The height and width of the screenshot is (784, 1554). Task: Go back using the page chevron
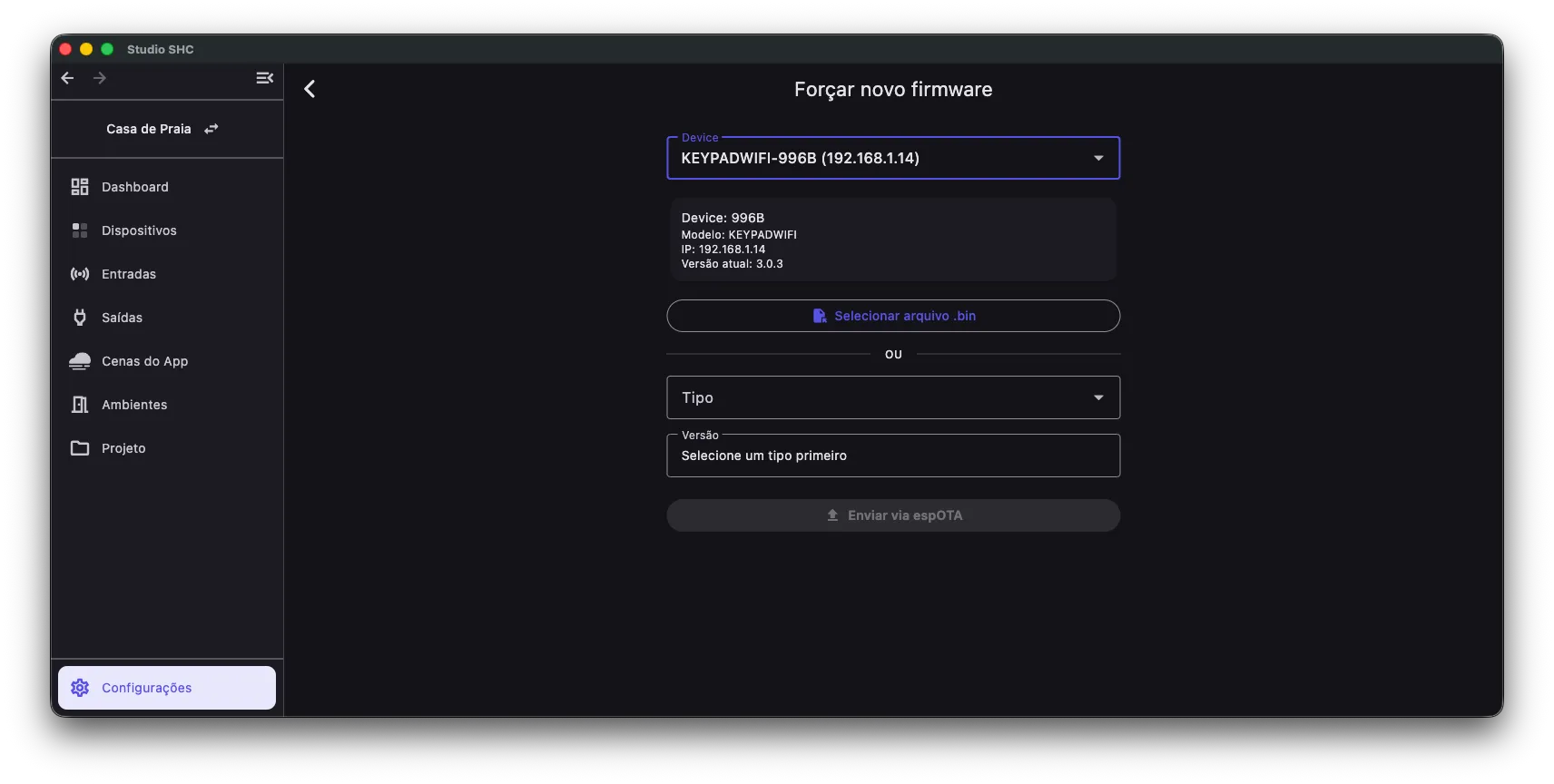tap(310, 89)
